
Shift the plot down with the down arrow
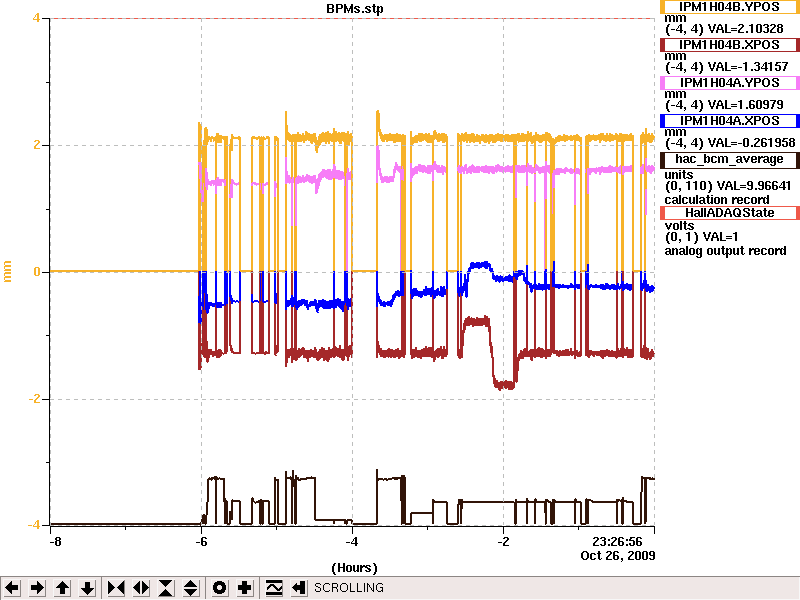[87, 588]
